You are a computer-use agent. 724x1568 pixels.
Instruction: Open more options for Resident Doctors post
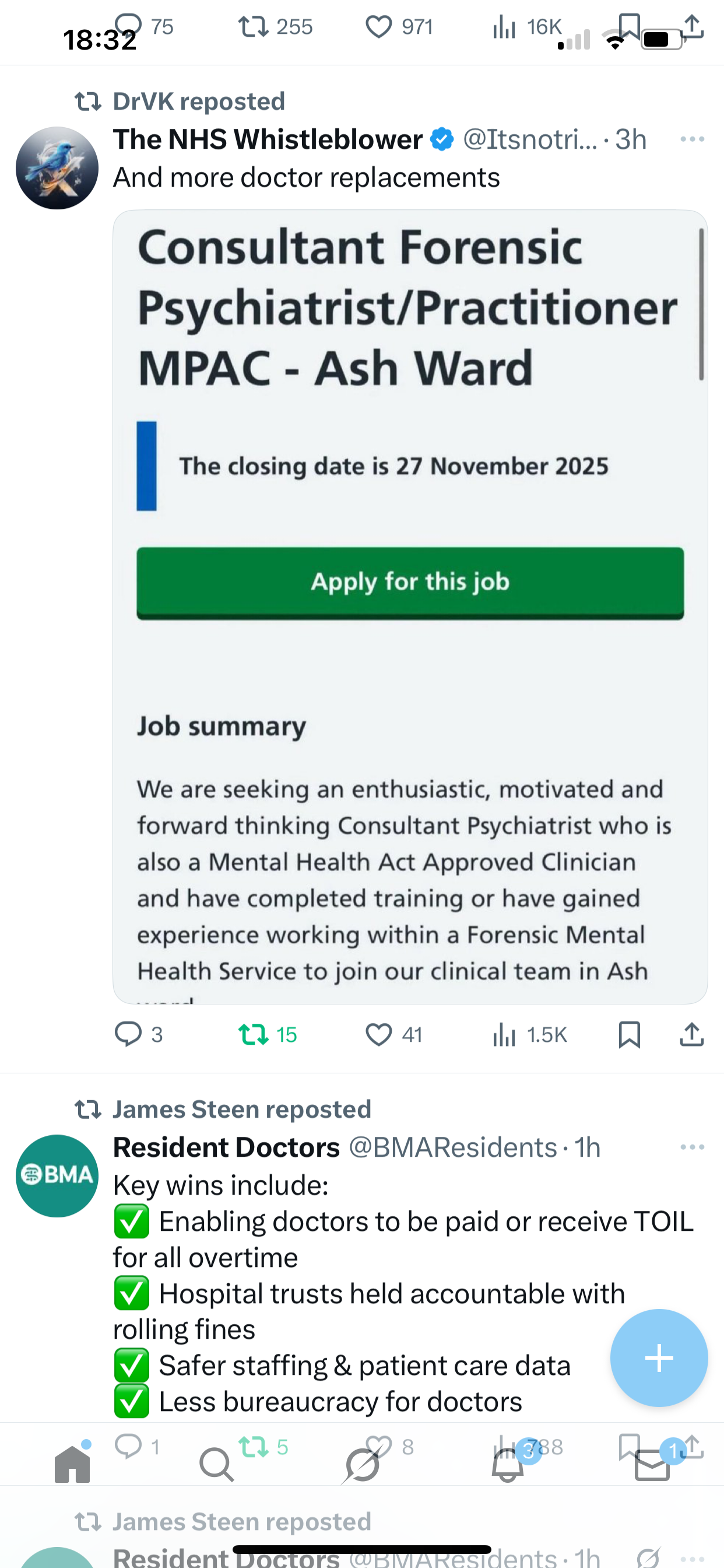tap(693, 1147)
